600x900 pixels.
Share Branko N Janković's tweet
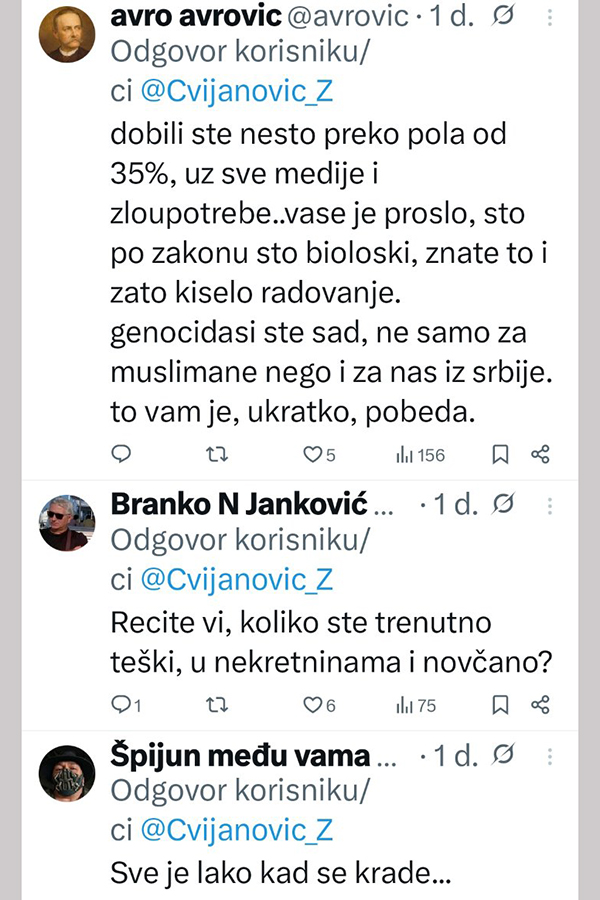[540, 705]
